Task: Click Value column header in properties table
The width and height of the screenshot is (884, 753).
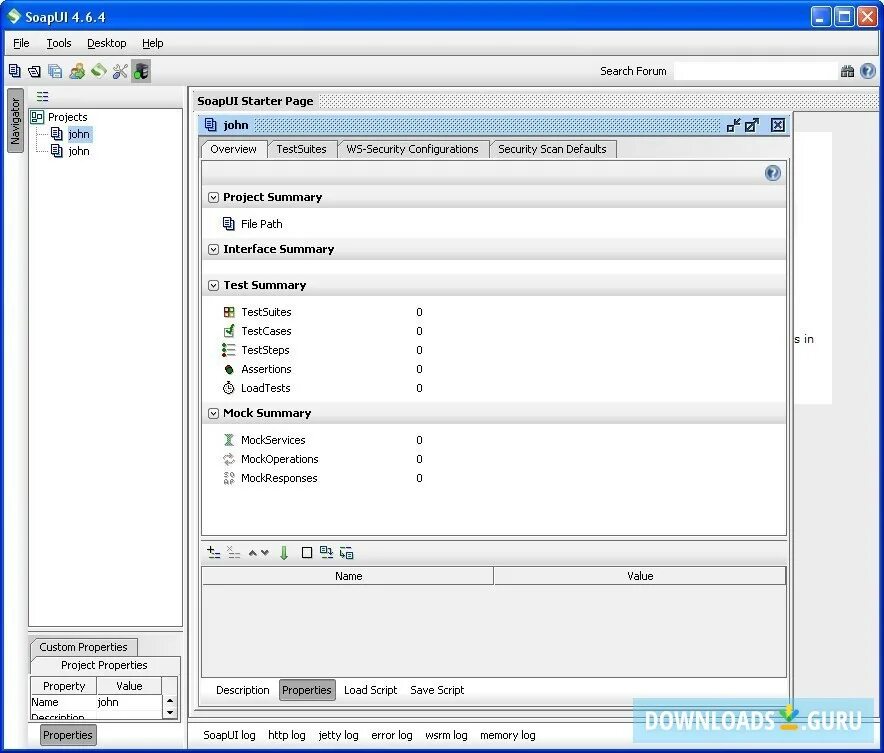Action: (x=640, y=576)
